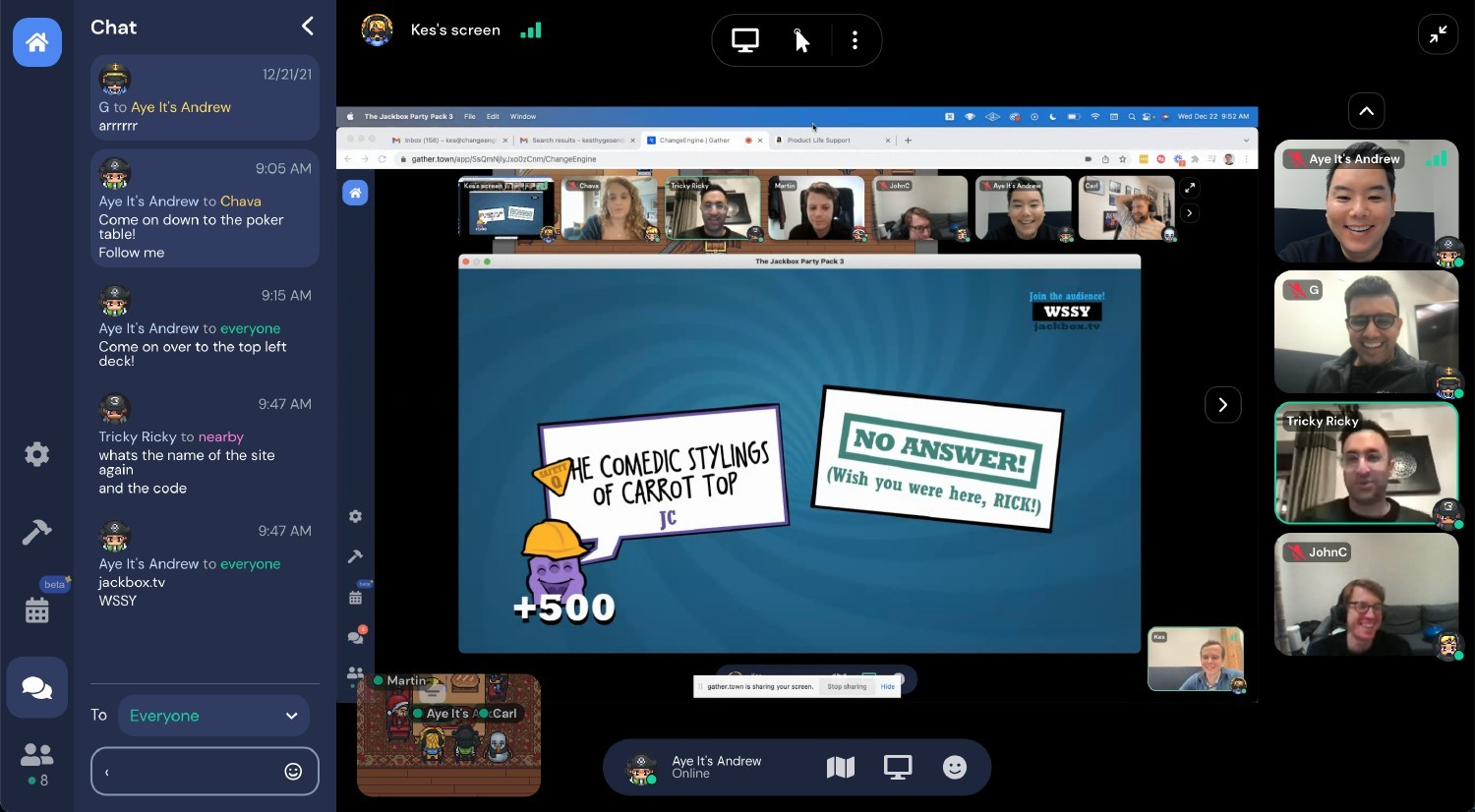This screenshot has height=812, width=1475.
Task: Open the 'To Everyone' recipient dropdown
Action: [x=213, y=716]
